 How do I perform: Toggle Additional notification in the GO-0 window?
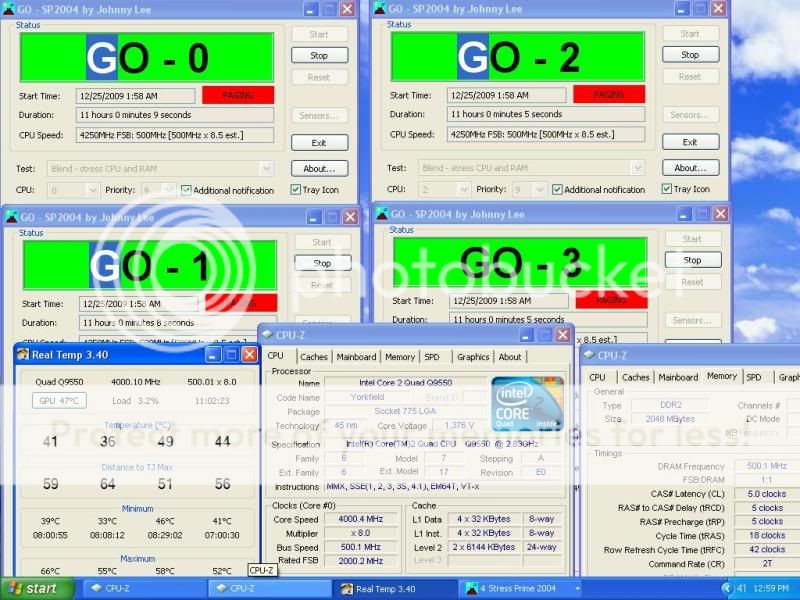click(186, 190)
